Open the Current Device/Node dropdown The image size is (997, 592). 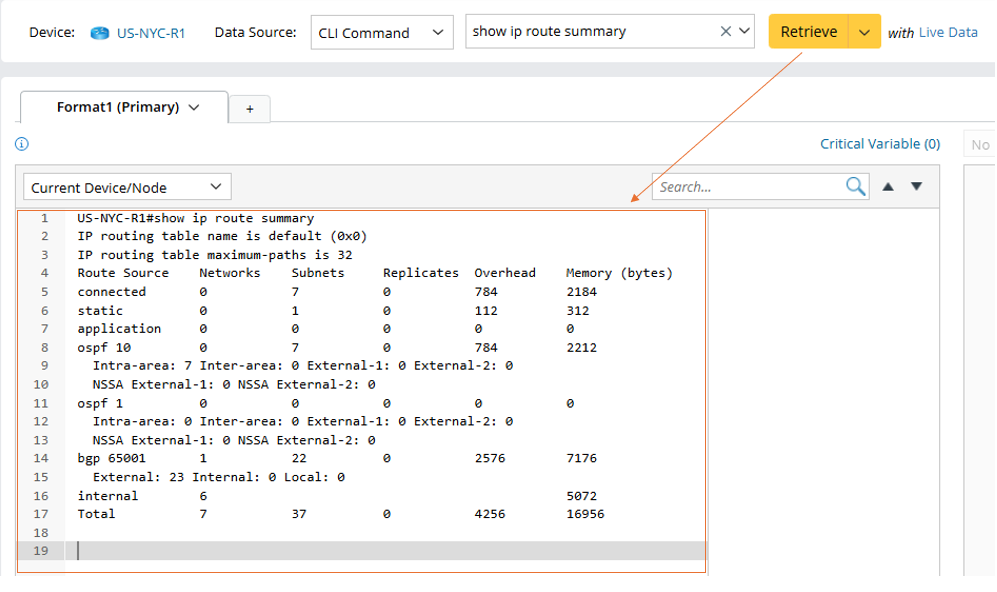[127, 187]
